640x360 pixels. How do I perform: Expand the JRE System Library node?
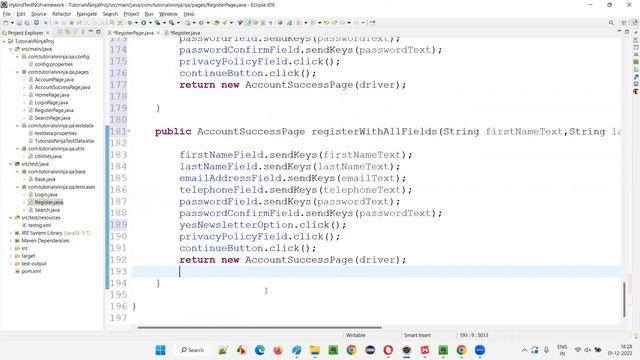(x=11, y=233)
